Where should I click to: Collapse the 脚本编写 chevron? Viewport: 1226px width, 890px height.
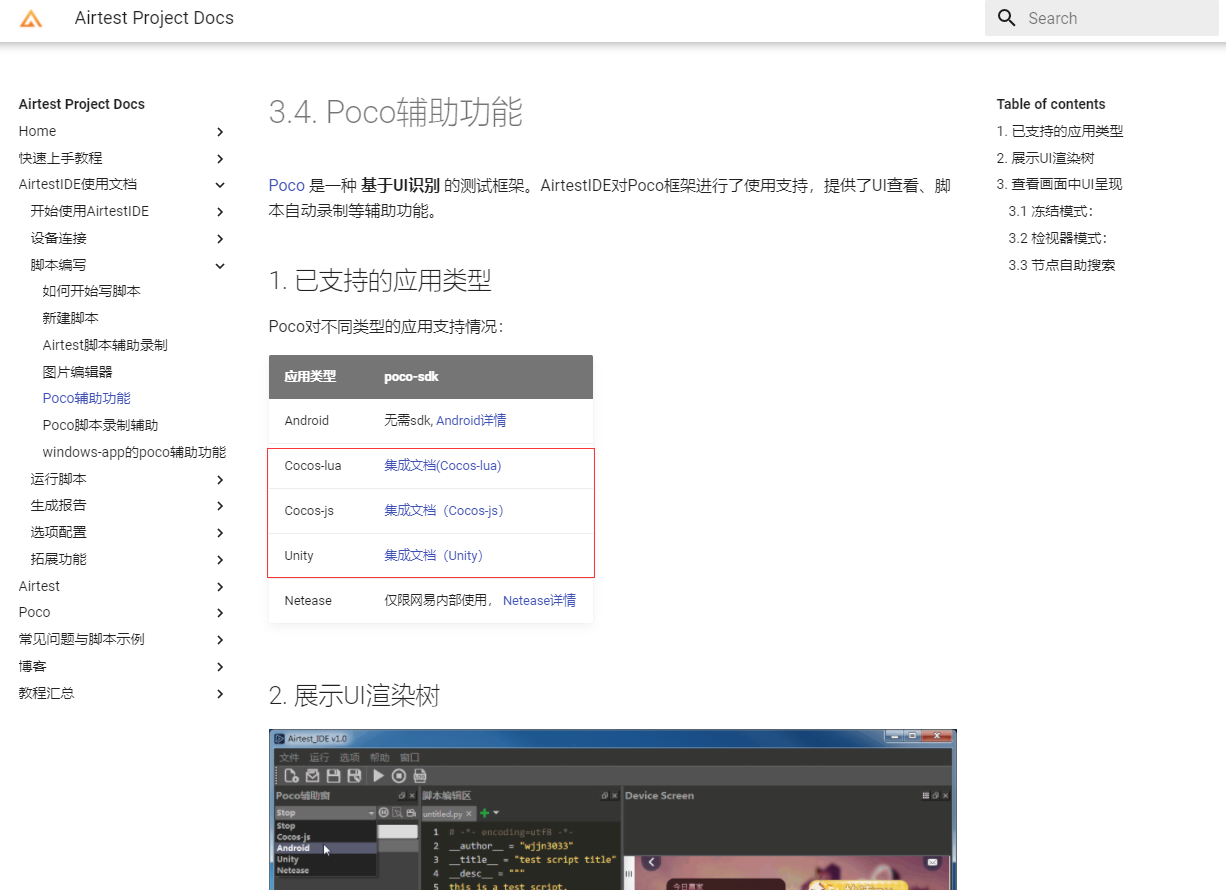220,266
